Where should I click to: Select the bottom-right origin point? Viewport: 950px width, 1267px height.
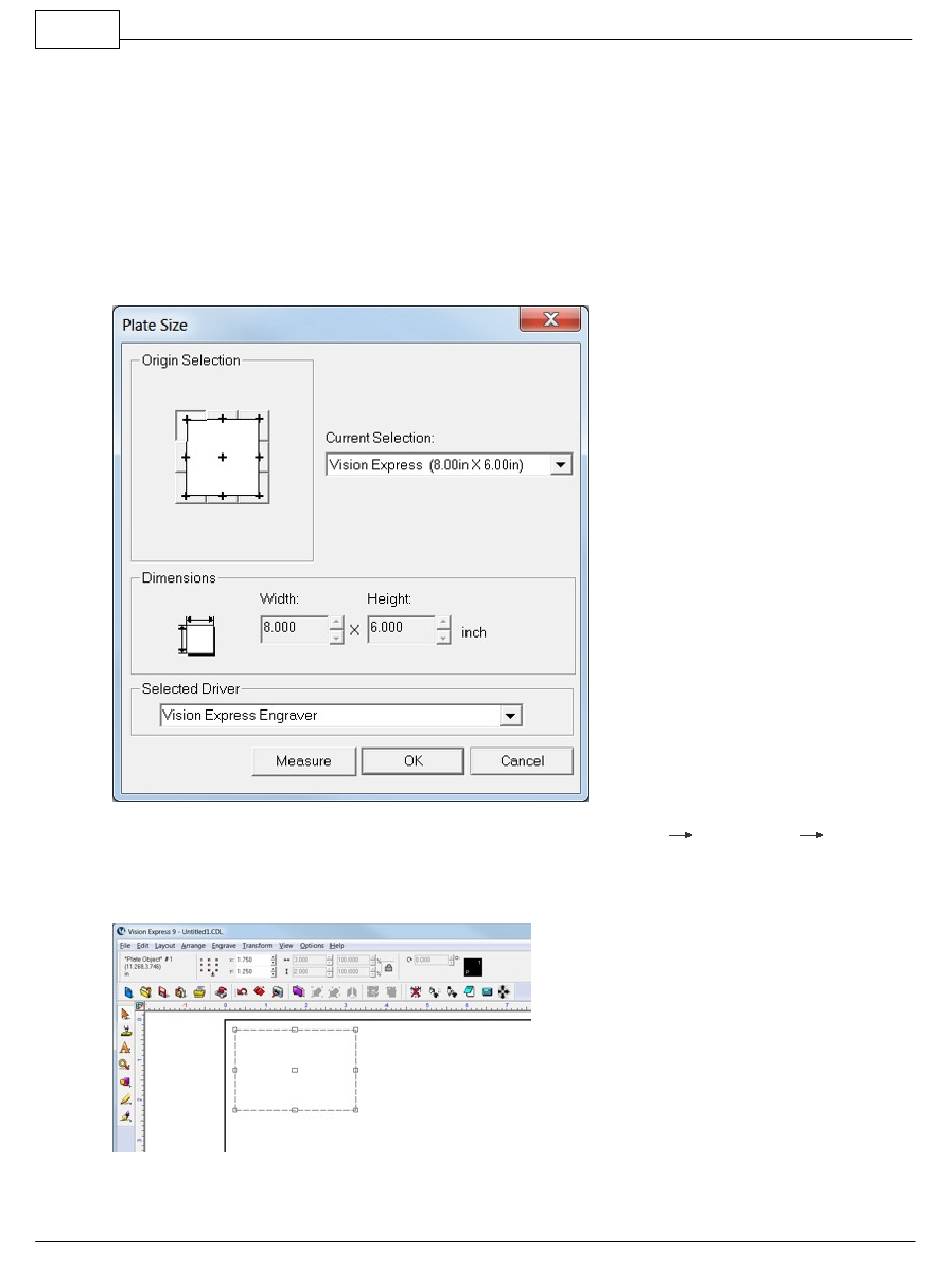coord(259,495)
